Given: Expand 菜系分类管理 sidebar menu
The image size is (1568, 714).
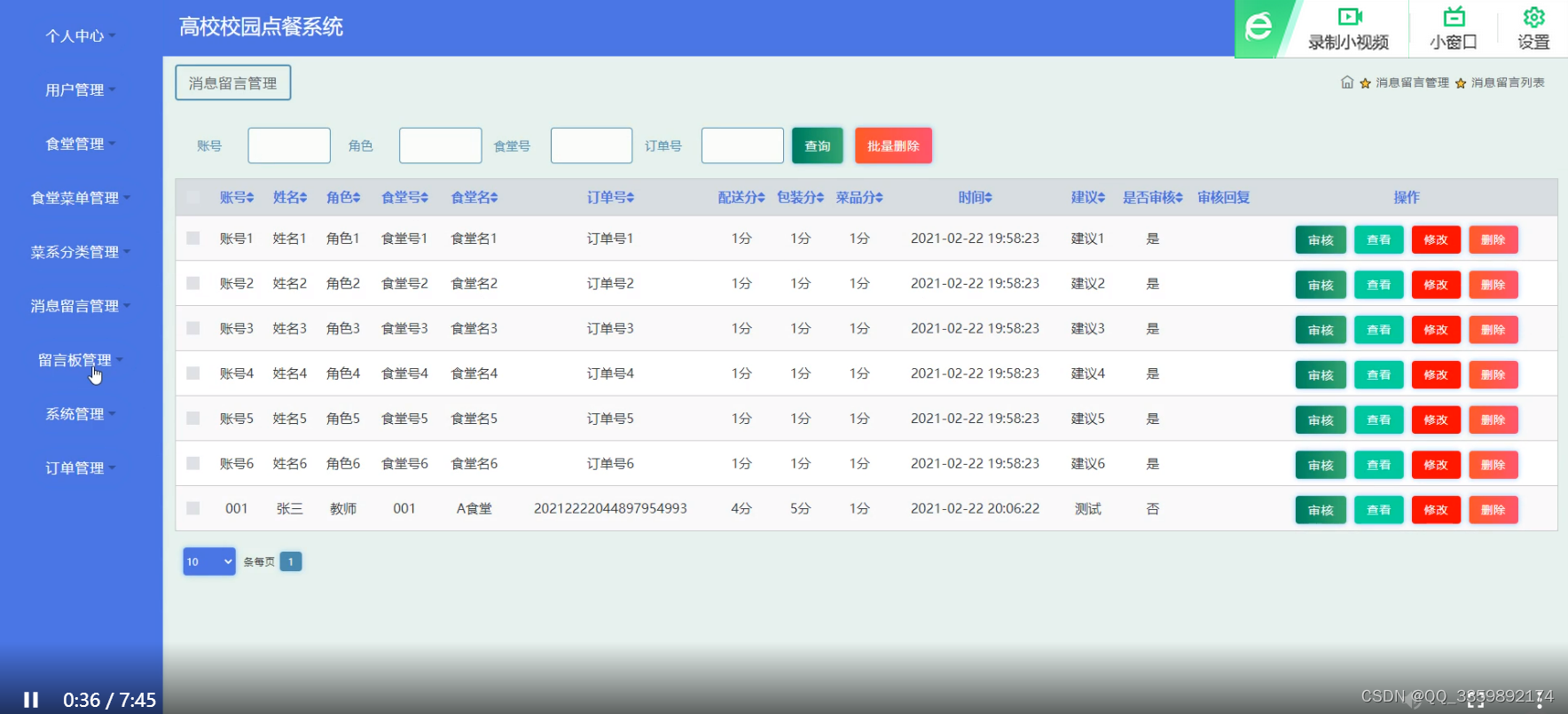Looking at the screenshot, I should click(x=80, y=252).
